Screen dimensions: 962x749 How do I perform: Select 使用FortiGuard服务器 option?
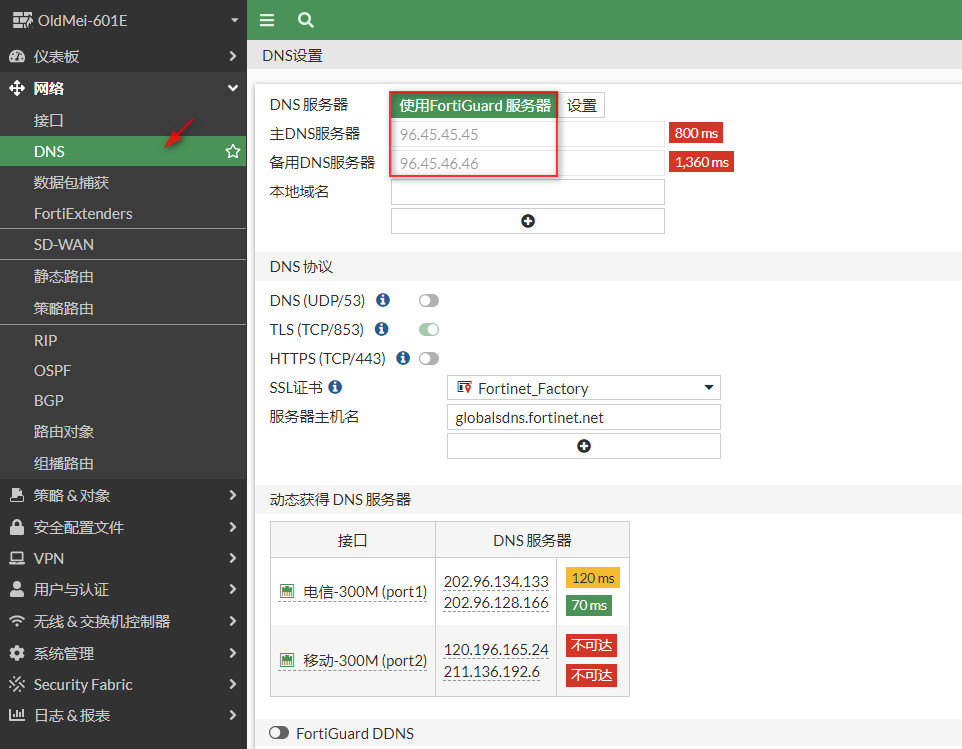coord(474,106)
